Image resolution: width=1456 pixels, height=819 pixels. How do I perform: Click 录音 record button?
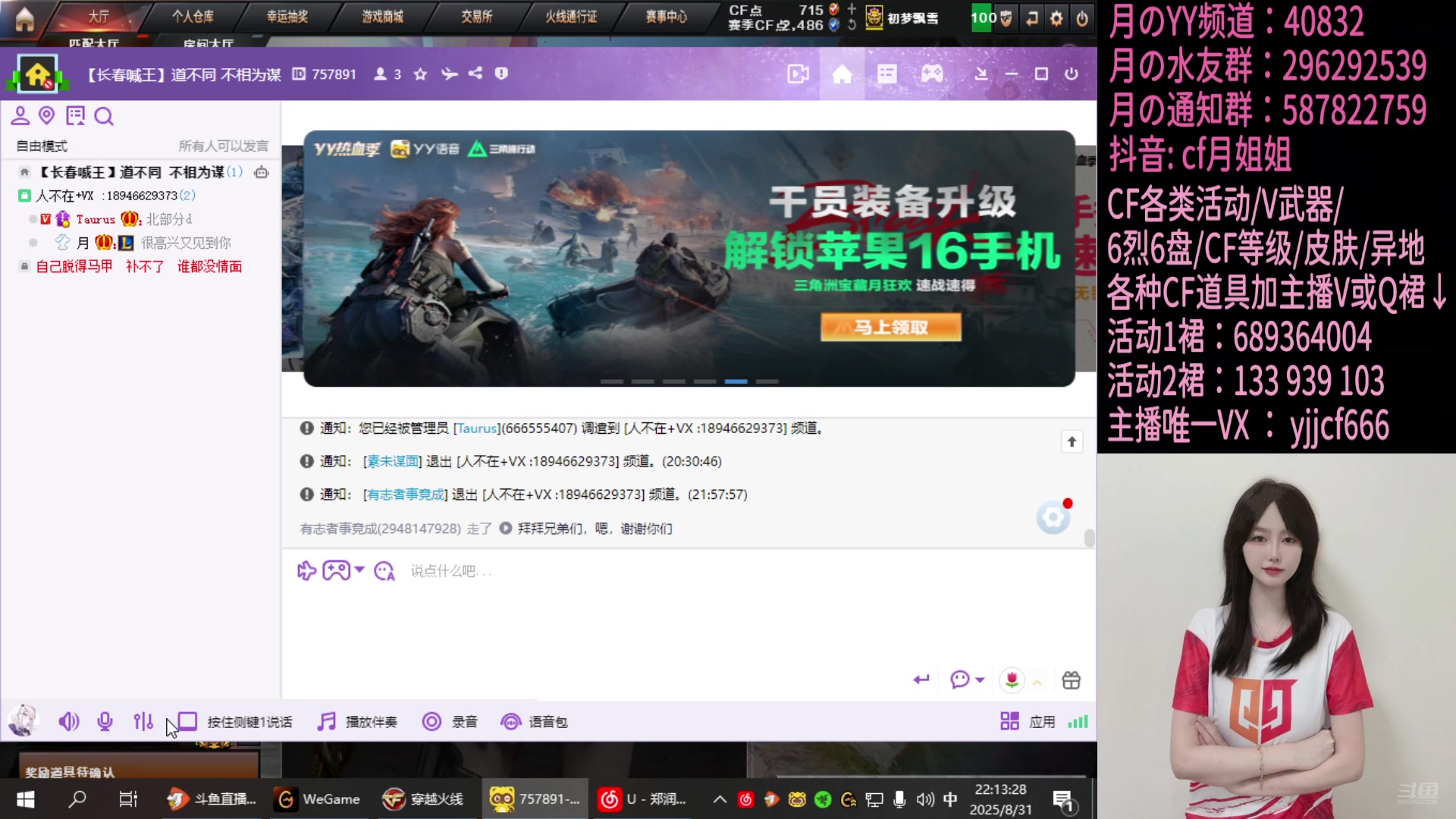(450, 722)
